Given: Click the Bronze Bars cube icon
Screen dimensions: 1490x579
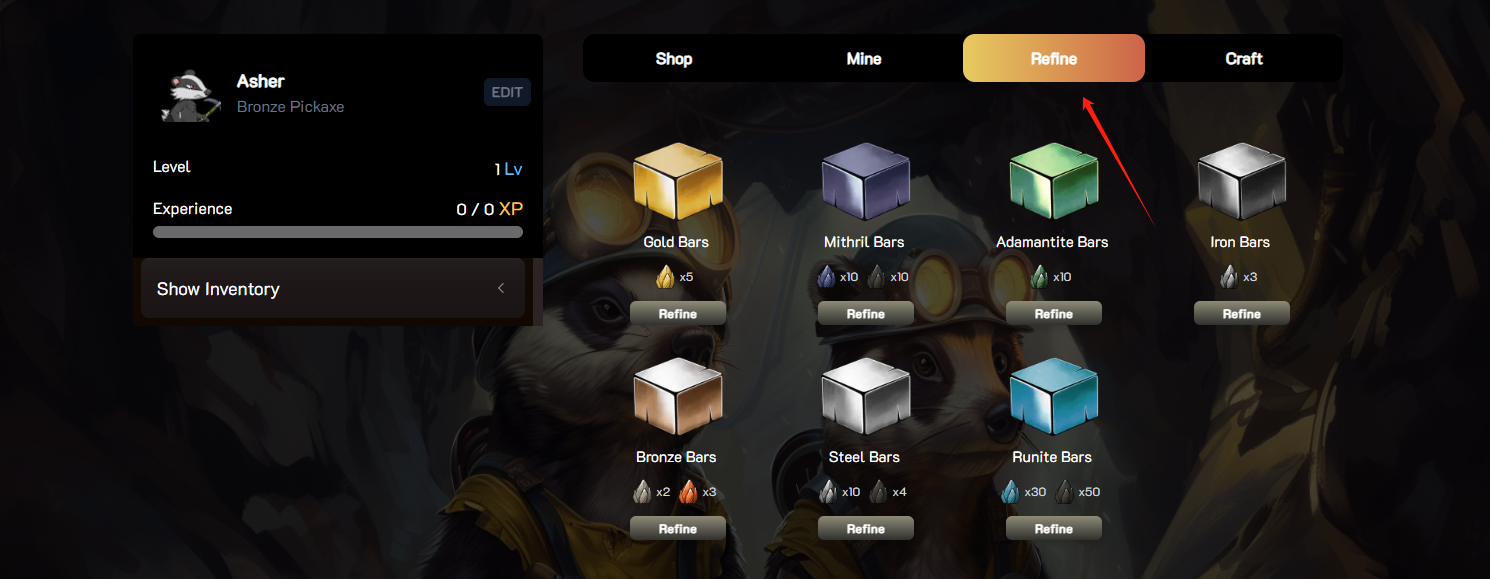Looking at the screenshot, I should 678,399.
